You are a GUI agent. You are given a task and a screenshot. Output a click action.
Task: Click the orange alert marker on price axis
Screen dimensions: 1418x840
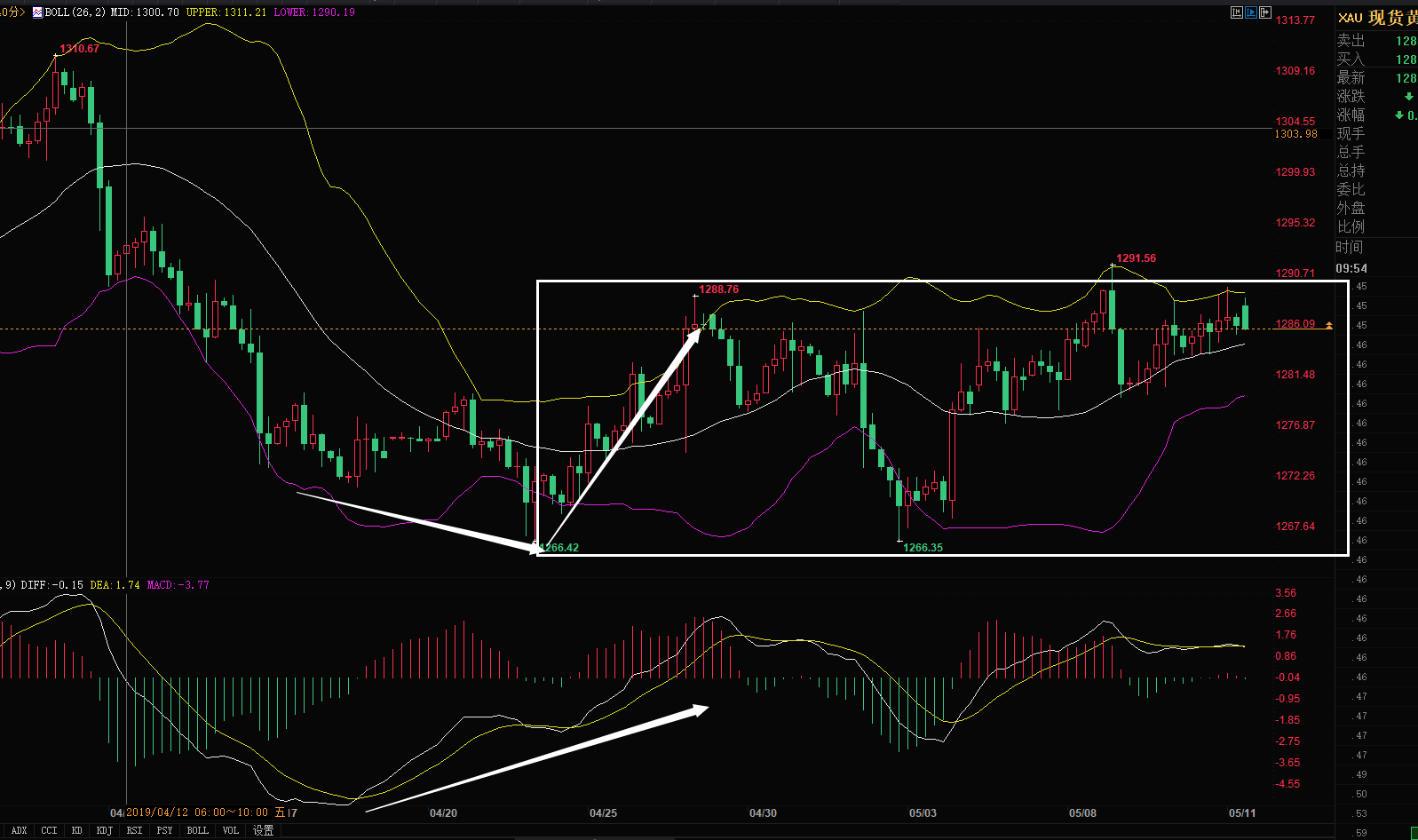pyautogui.click(x=1329, y=326)
